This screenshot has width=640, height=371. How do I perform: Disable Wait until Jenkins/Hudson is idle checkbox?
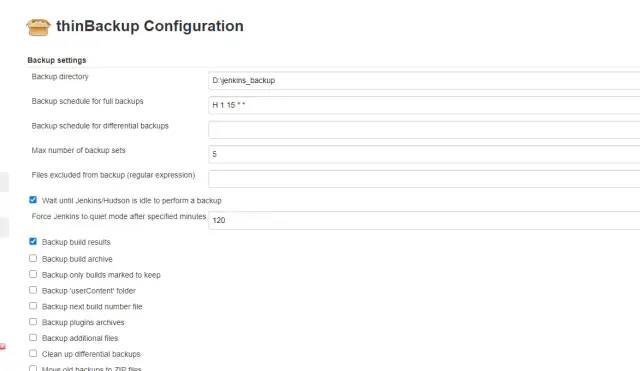pyautogui.click(x=33, y=200)
